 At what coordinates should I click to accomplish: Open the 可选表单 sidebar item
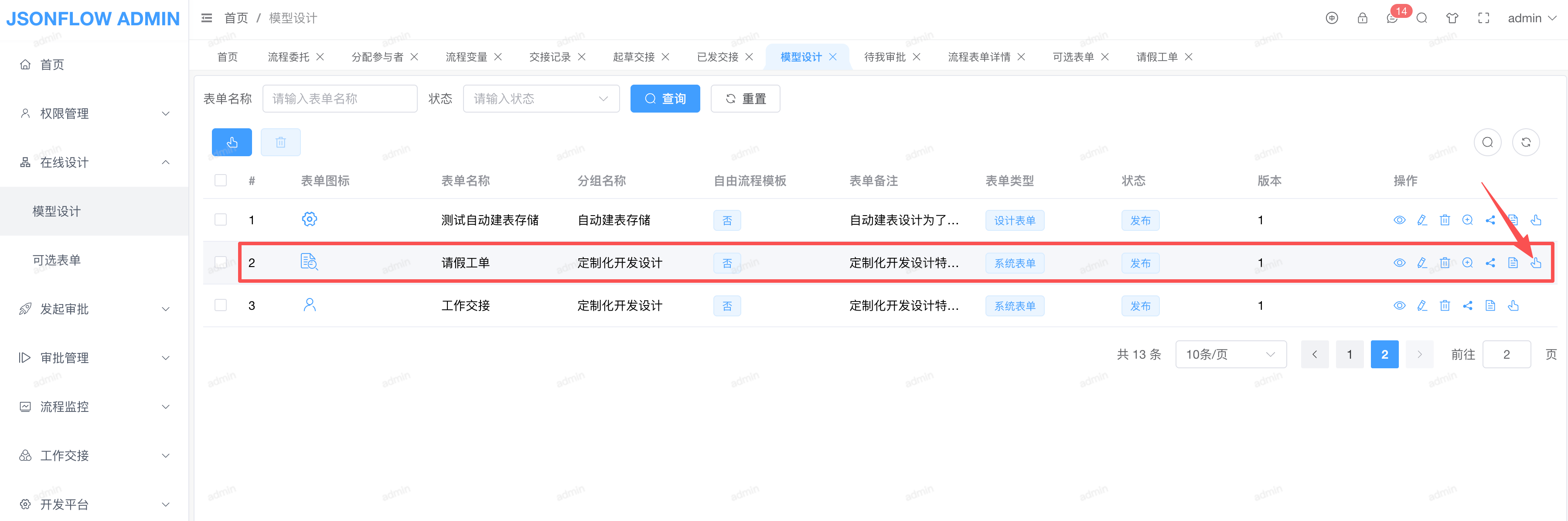tap(57, 260)
